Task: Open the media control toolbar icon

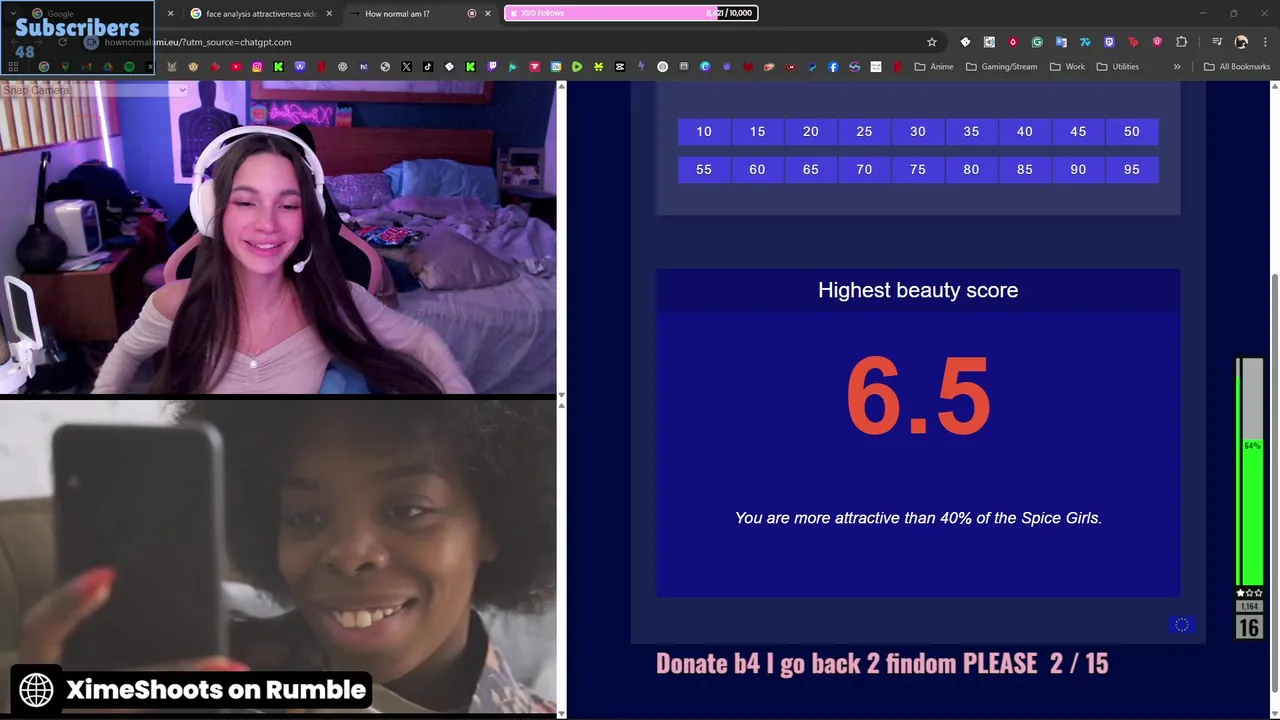Action: click(1217, 42)
